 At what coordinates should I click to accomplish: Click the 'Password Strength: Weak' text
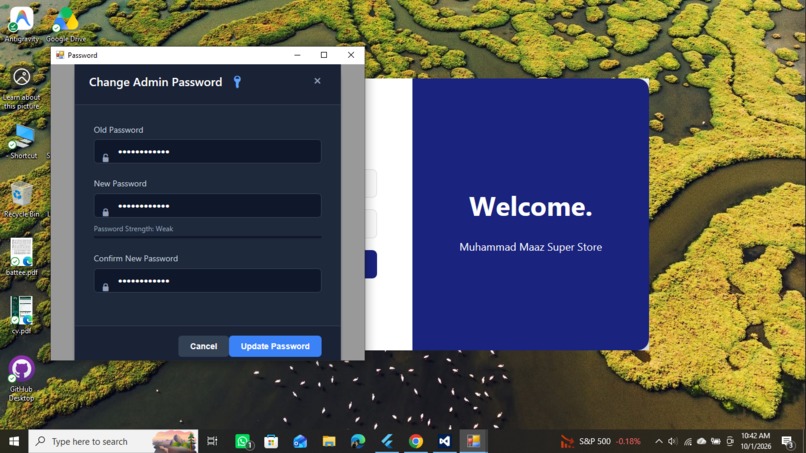[133, 229]
